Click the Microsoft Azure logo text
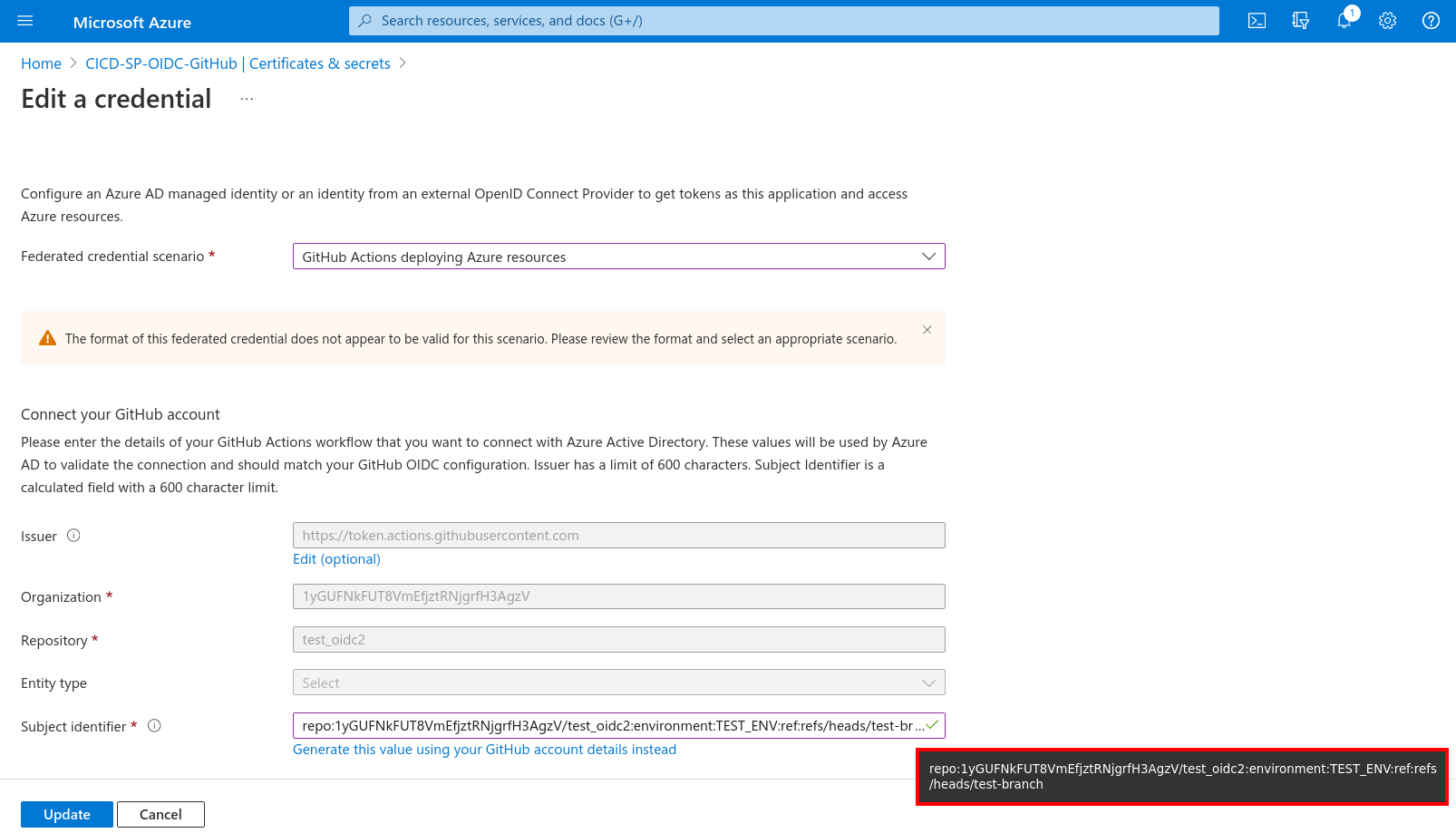 pos(132,23)
